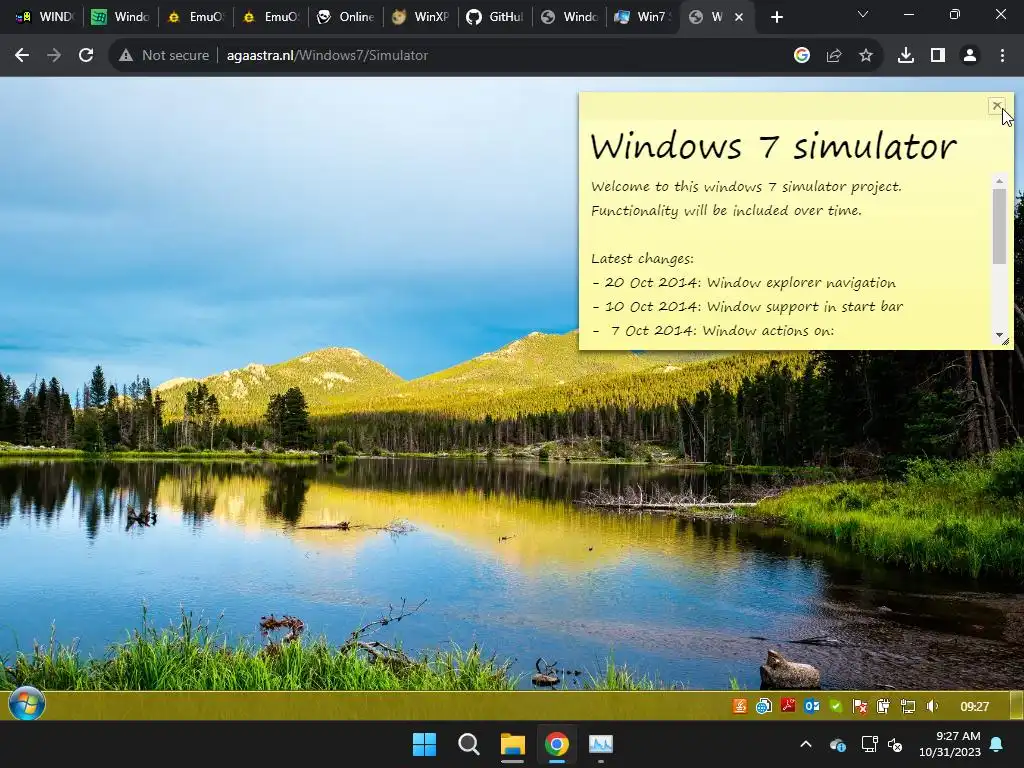
Task: Click the sticky note resize grip
Action: pyautogui.click(x=1006, y=342)
